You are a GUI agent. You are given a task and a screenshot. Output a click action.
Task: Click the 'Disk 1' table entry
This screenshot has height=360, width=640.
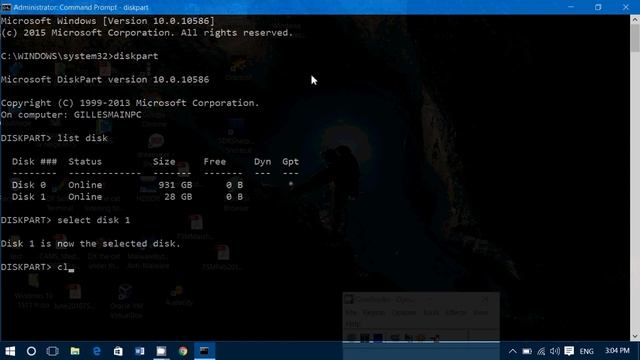[x=29, y=197]
